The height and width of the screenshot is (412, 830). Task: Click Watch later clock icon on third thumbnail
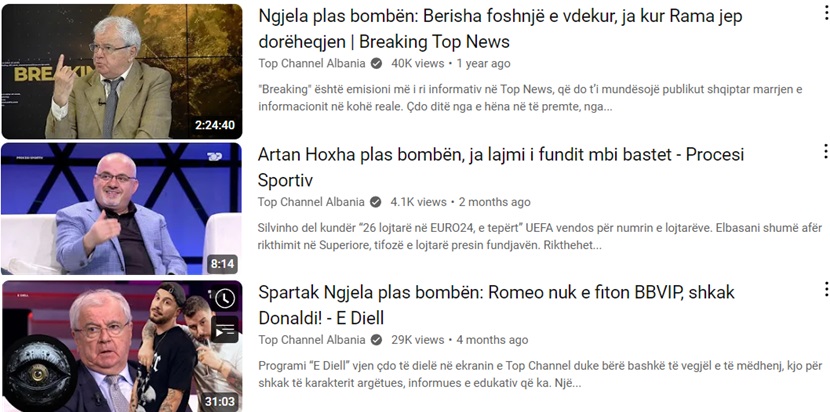coord(225,299)
